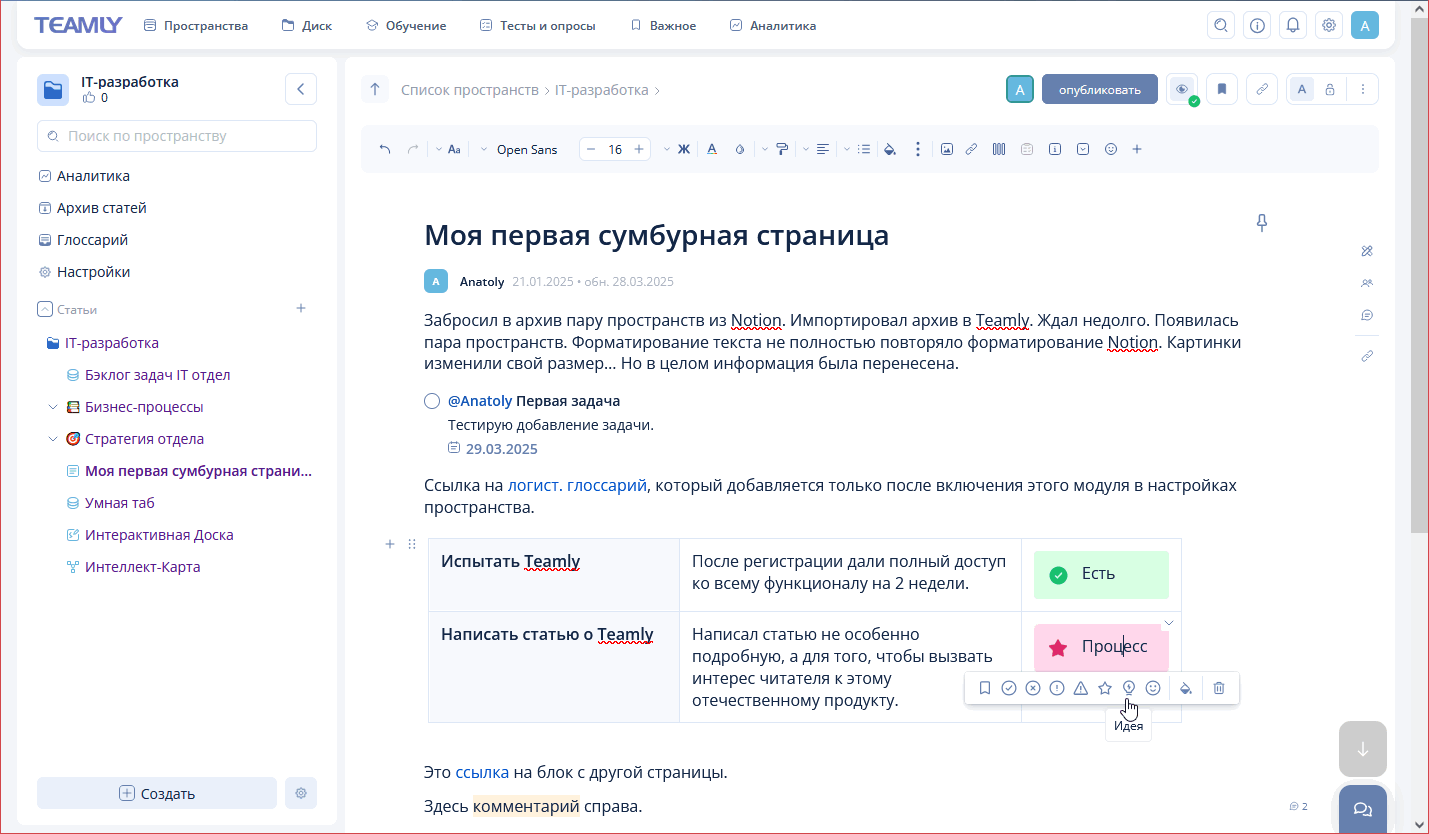Activate the paint roller format painter
The height and width of the screenshot is (834, 1429).
[782, 150]
